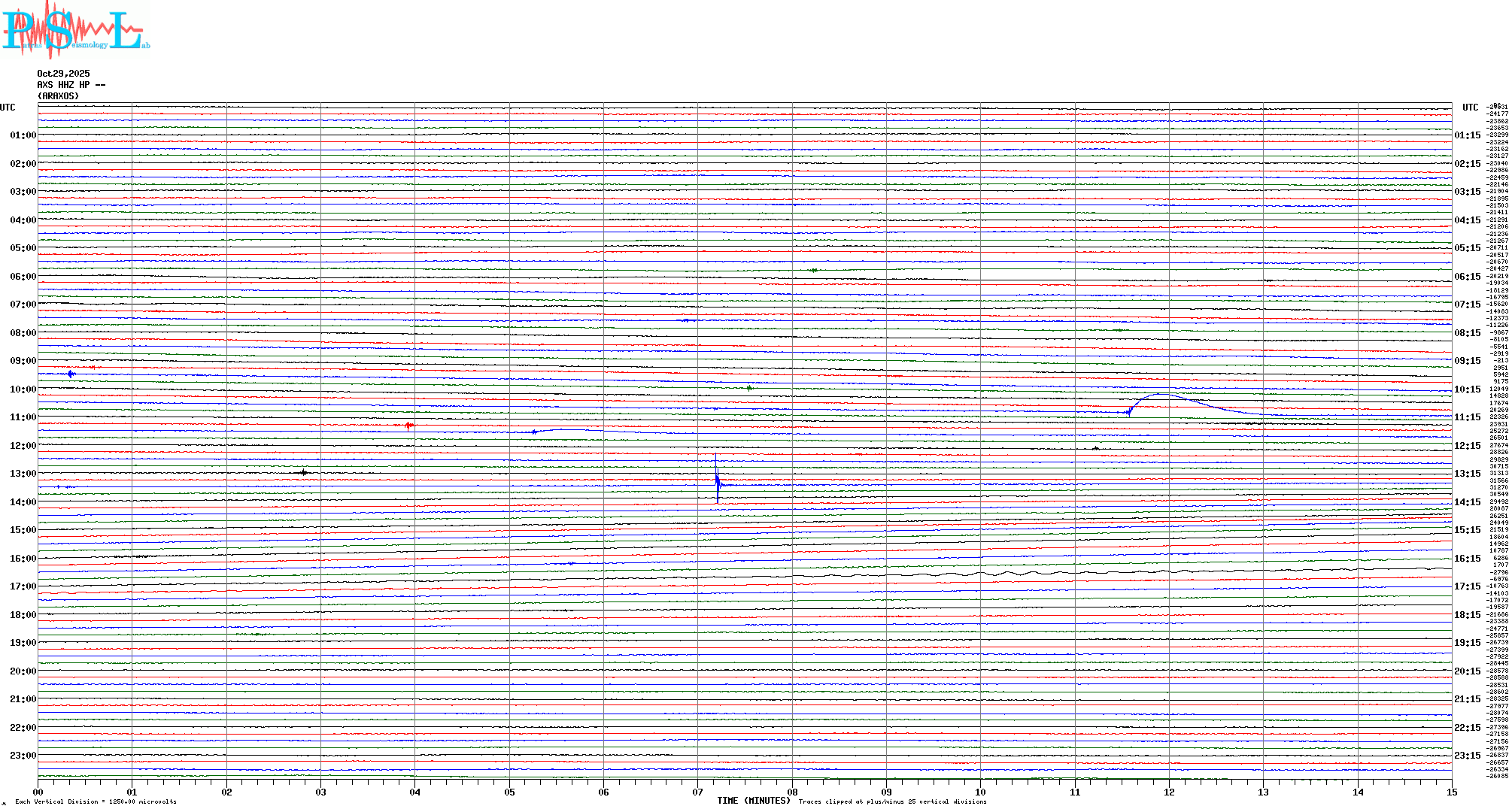1512x812 pixels.
Task: Select the 06:00 hour label on left
Action: pyautogui.click(x=23, y=277)
